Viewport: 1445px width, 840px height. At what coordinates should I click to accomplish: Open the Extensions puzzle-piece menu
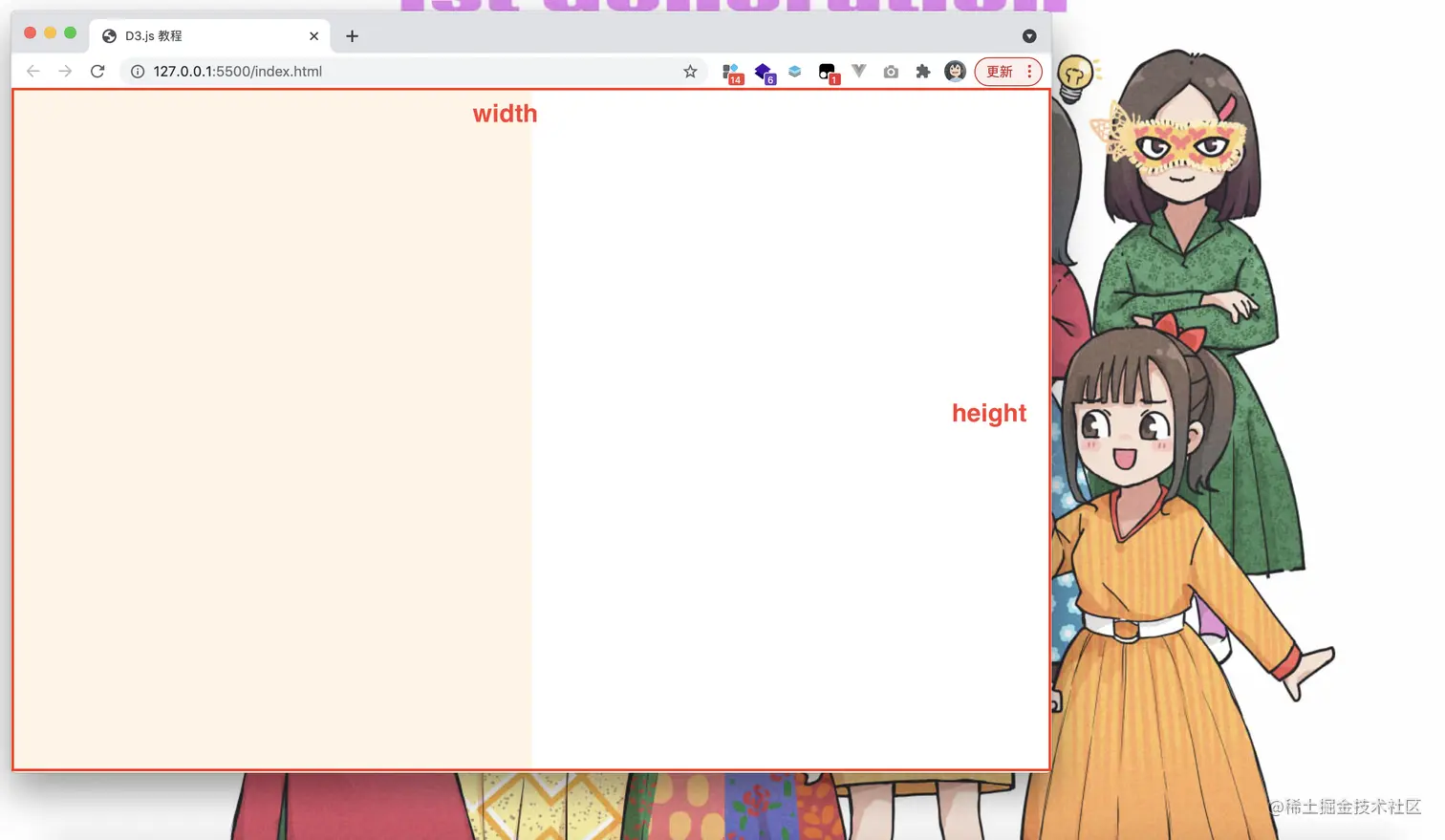pyautogui.click(x=923, y=72)
